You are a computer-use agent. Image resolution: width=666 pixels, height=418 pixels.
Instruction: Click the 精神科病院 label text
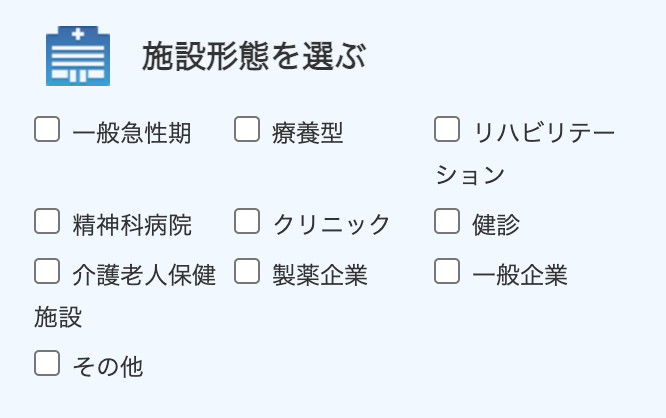point(132,225)
